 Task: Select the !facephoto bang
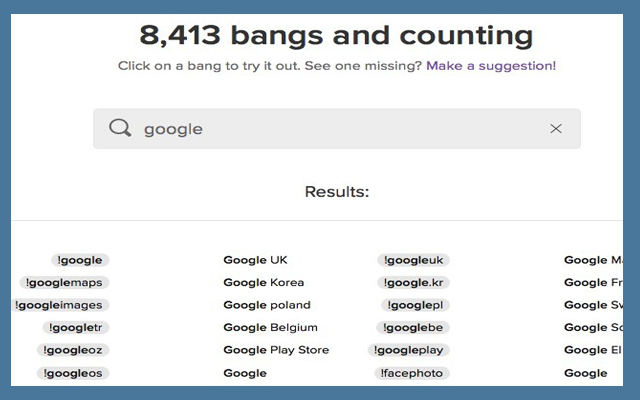click(x=411, y=373)
